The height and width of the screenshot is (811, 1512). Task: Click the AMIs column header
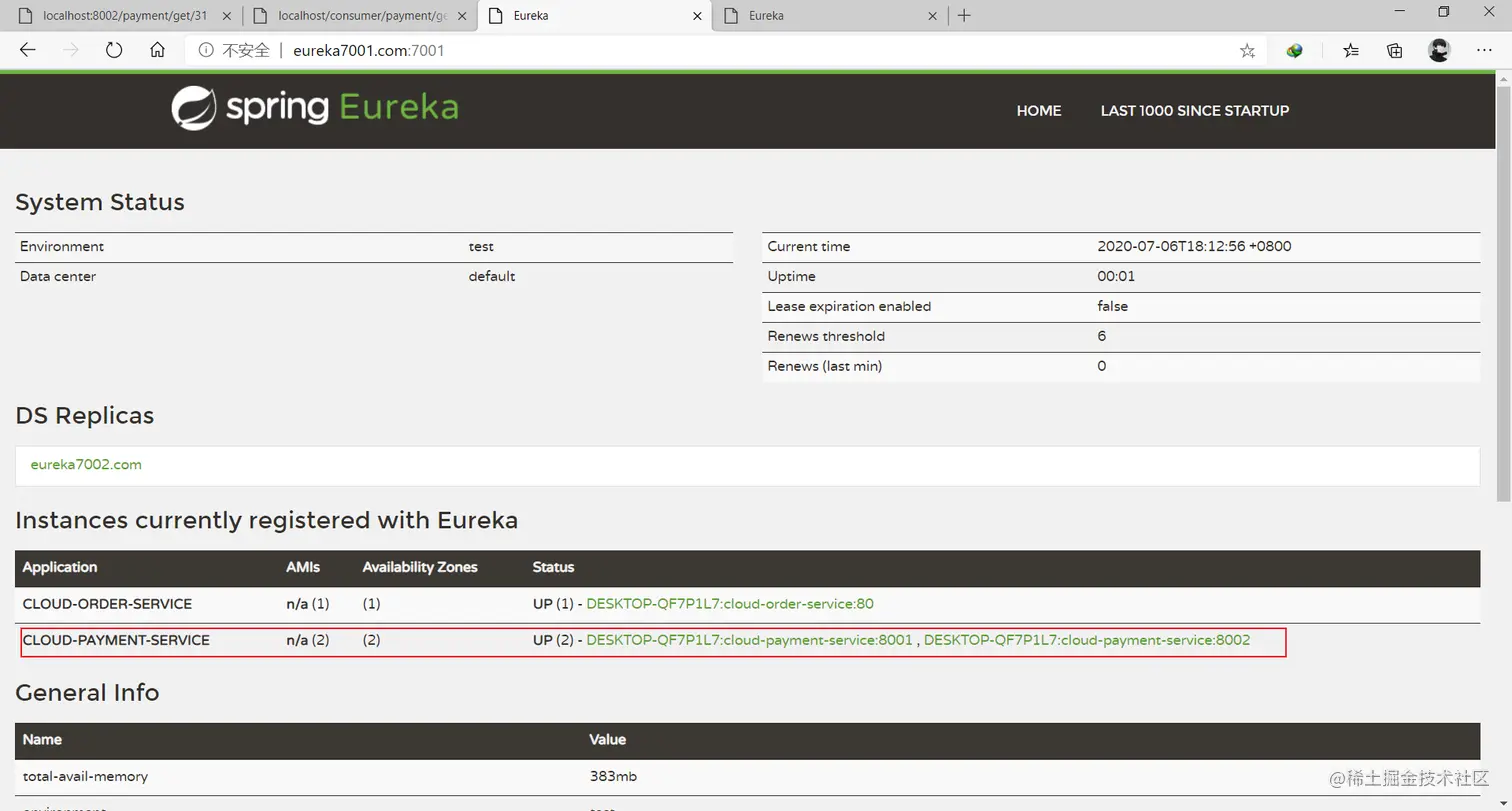(303, 567)
